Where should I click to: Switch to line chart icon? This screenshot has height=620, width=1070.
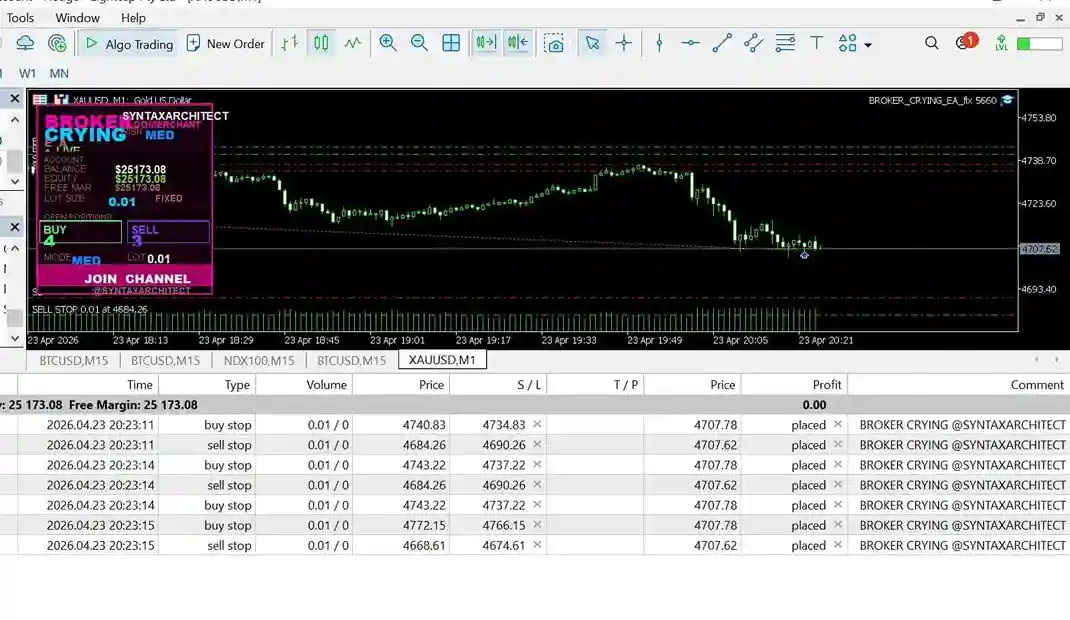tap(353, 43)
